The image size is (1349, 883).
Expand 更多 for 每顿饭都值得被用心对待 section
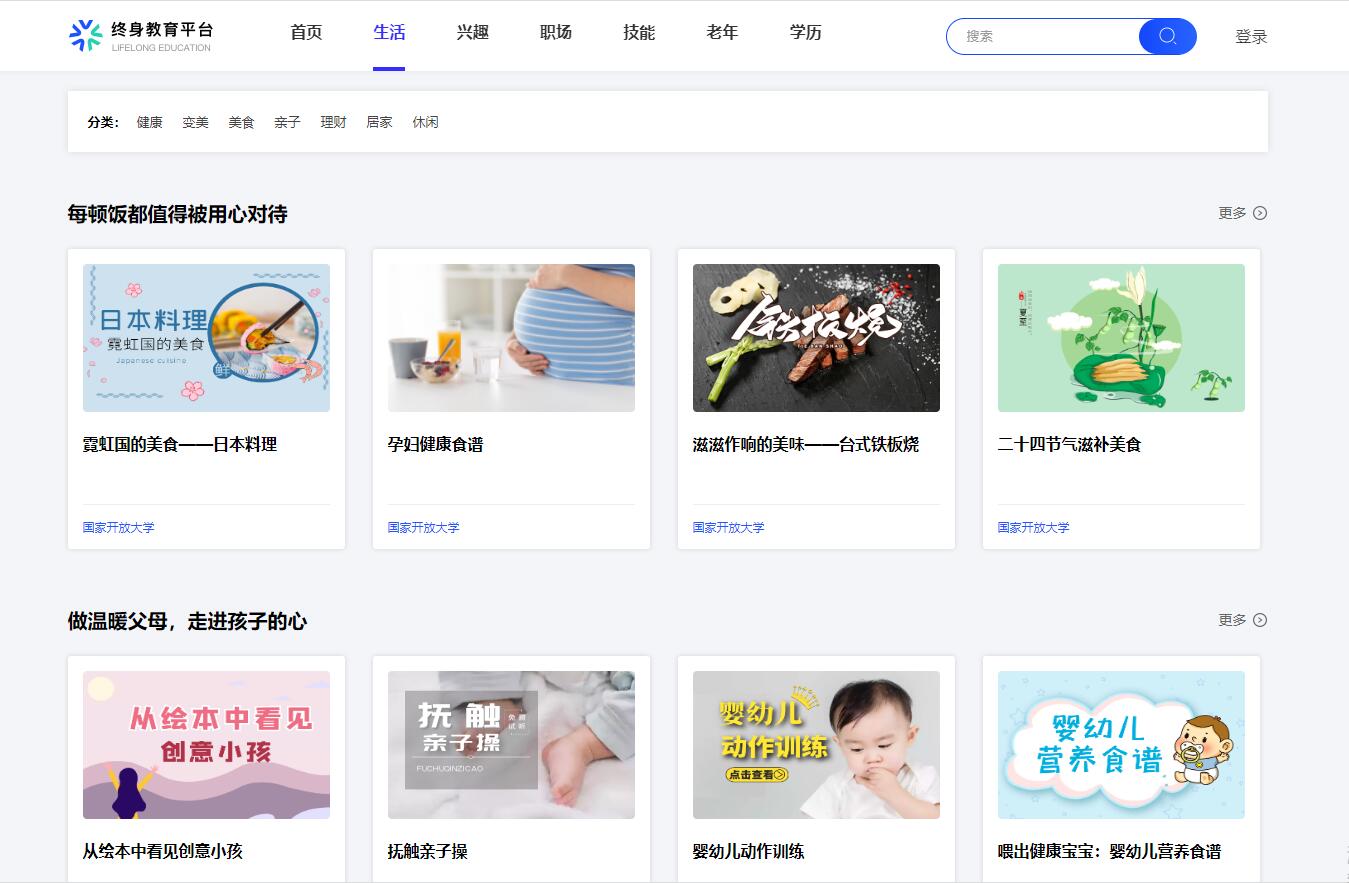(x=1242, y=213)
